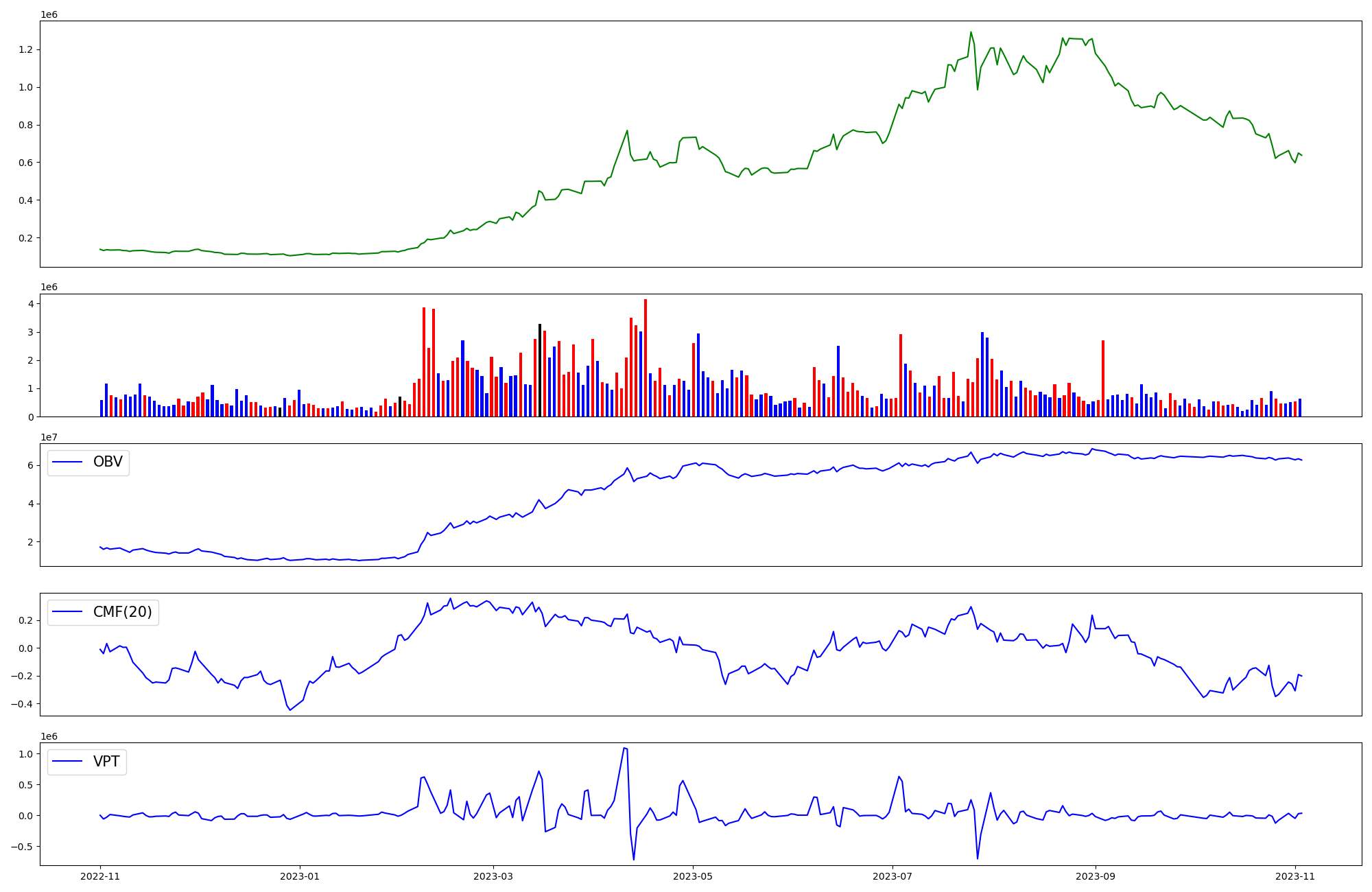The height and width of the screenshot is (892, 1372).
Task: Click the CMF(20) legend label
Action: point(122,612)
